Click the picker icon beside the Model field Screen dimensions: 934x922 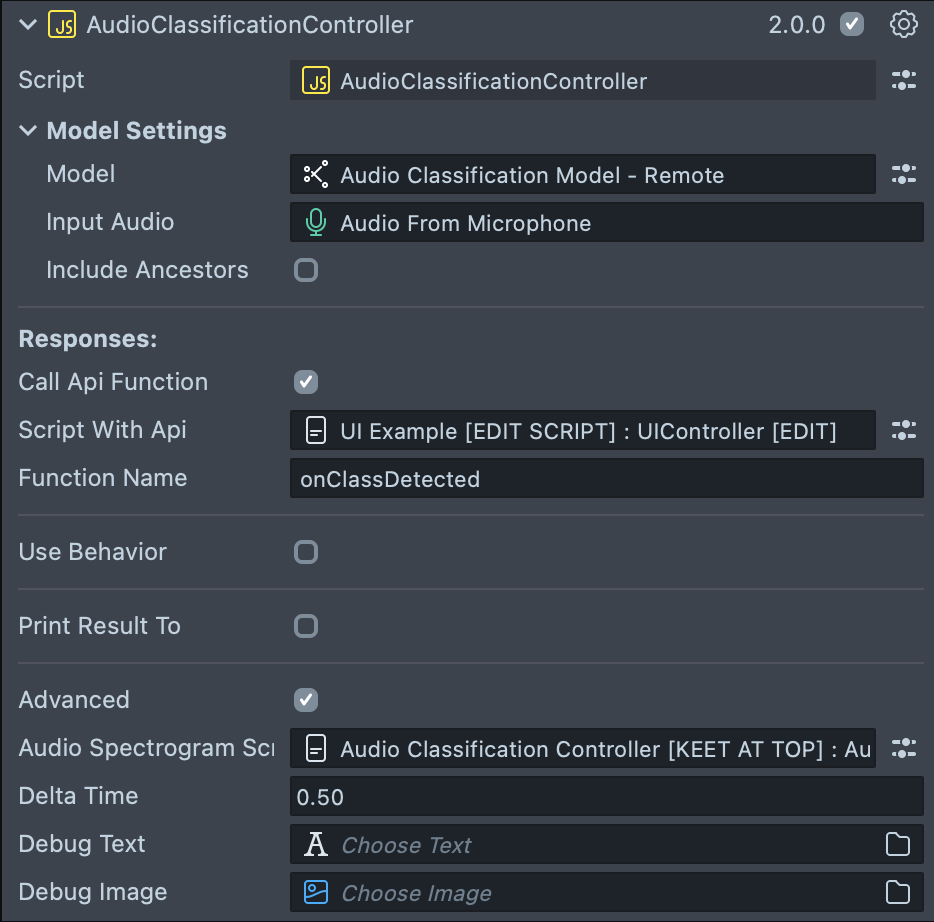pos(904,174)
